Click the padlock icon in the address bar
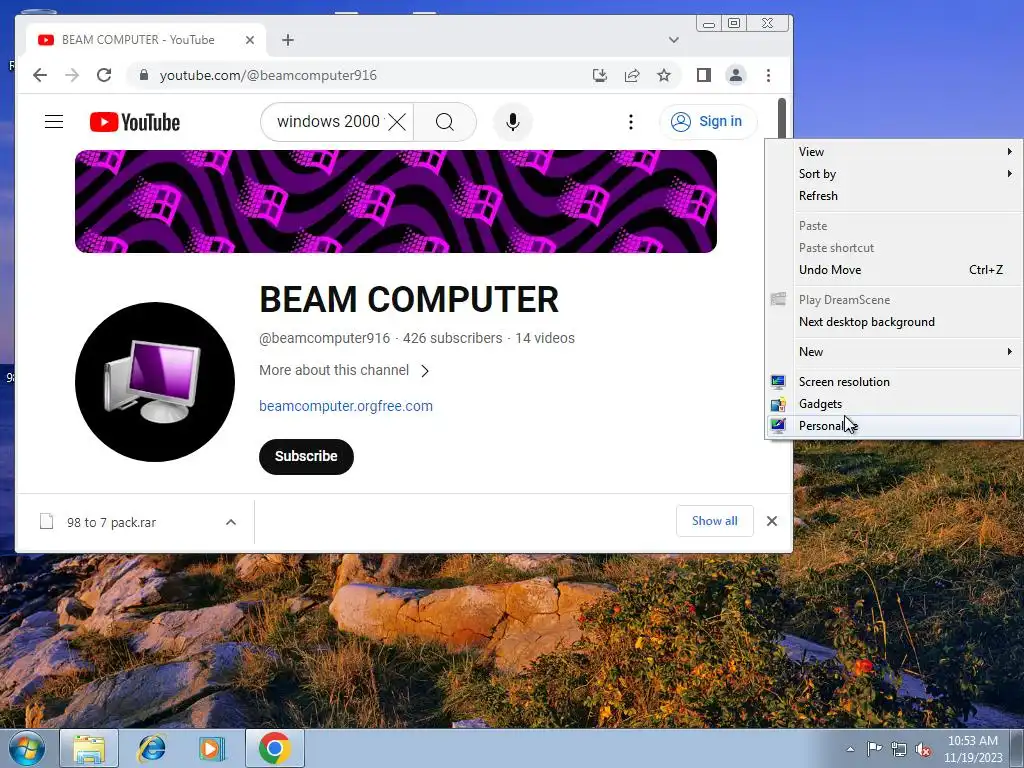Viewport: 1024px width, 768px height. [144, 75]
